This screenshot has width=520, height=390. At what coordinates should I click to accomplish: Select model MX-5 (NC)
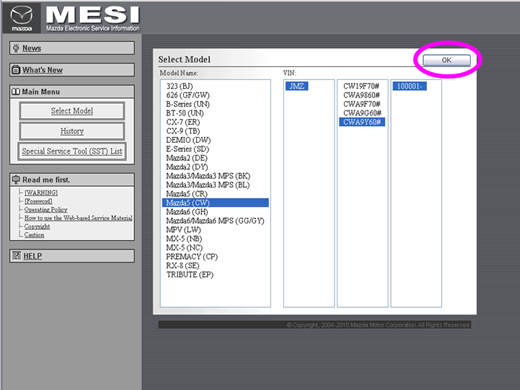coord(184,248)
